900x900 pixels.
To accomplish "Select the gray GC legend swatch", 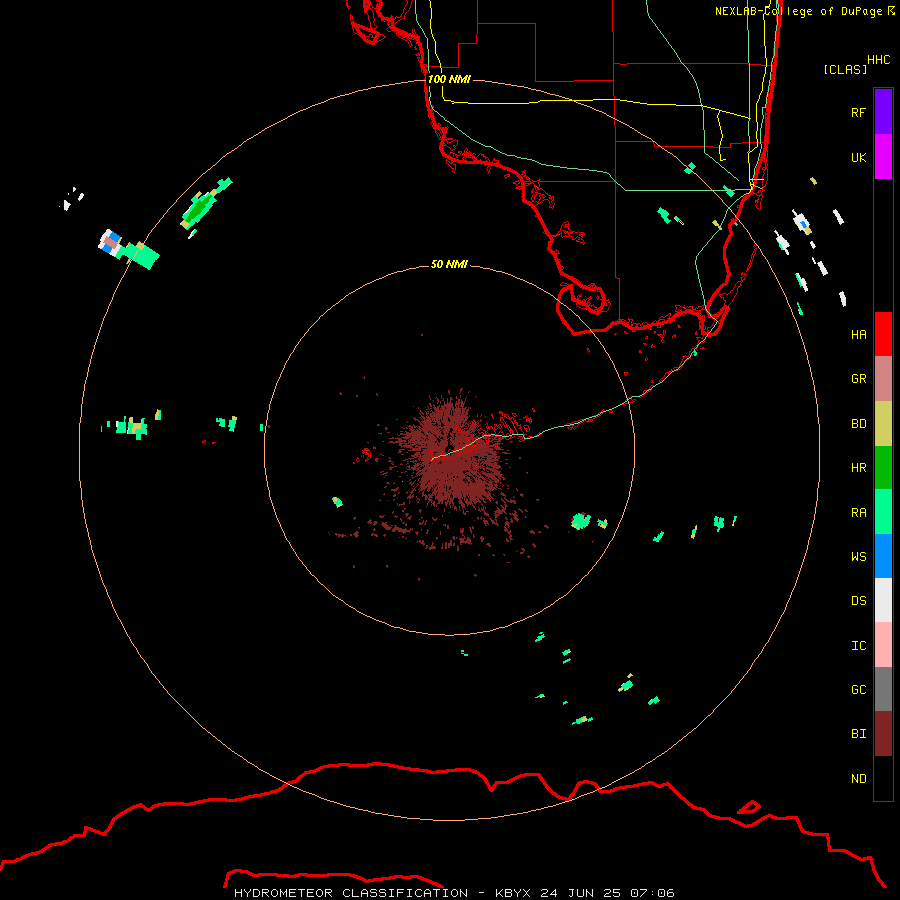I will point(883,689).
